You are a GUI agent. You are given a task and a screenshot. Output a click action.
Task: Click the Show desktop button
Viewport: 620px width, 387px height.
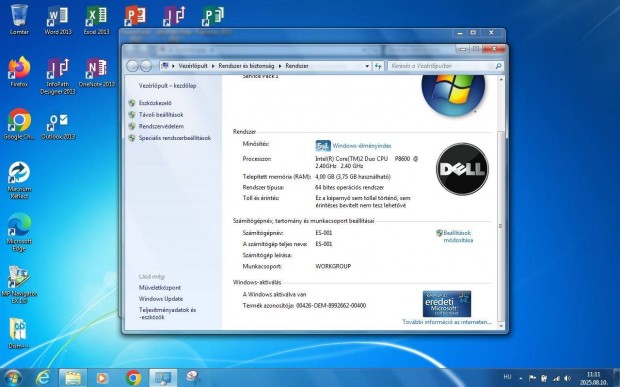click(617, 378)
